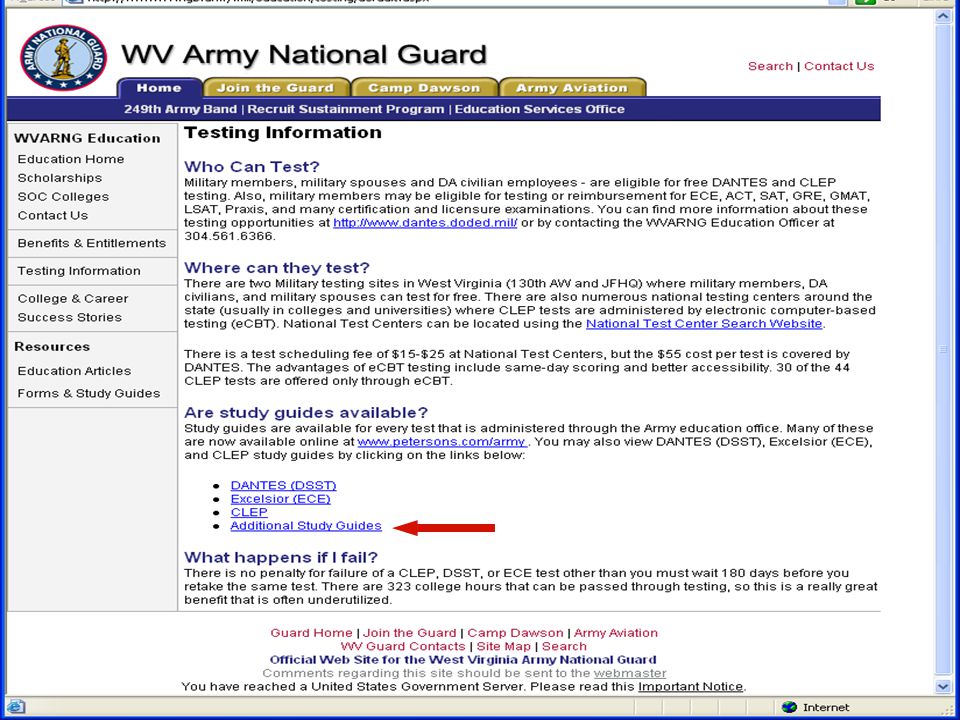Click the Internet globe icon in status bar
Image resolution: width=960 pixels, height=720 pixels.
click(x=789, y=707)
